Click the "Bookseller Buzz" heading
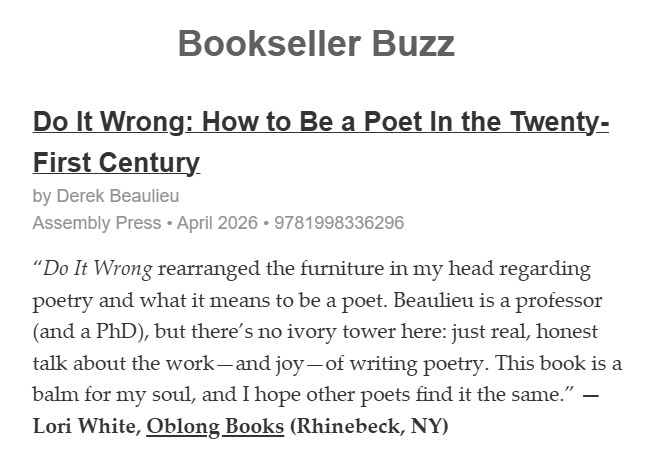Image resolution: width=652 pixels, height=472 pixels. (x=316, y=44)
